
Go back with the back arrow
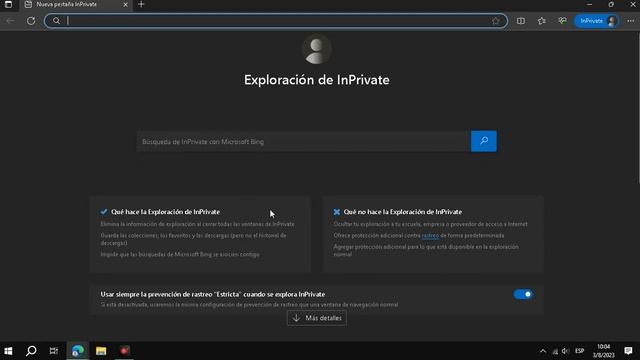point(10,21)
